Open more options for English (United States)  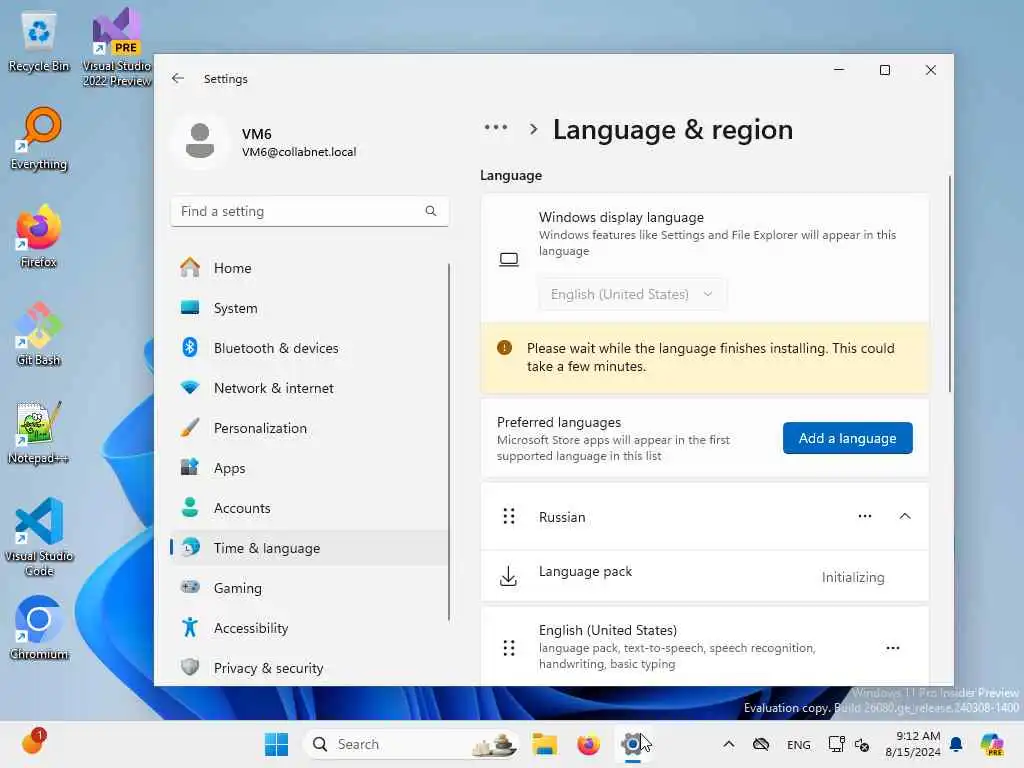pos(893,648)
